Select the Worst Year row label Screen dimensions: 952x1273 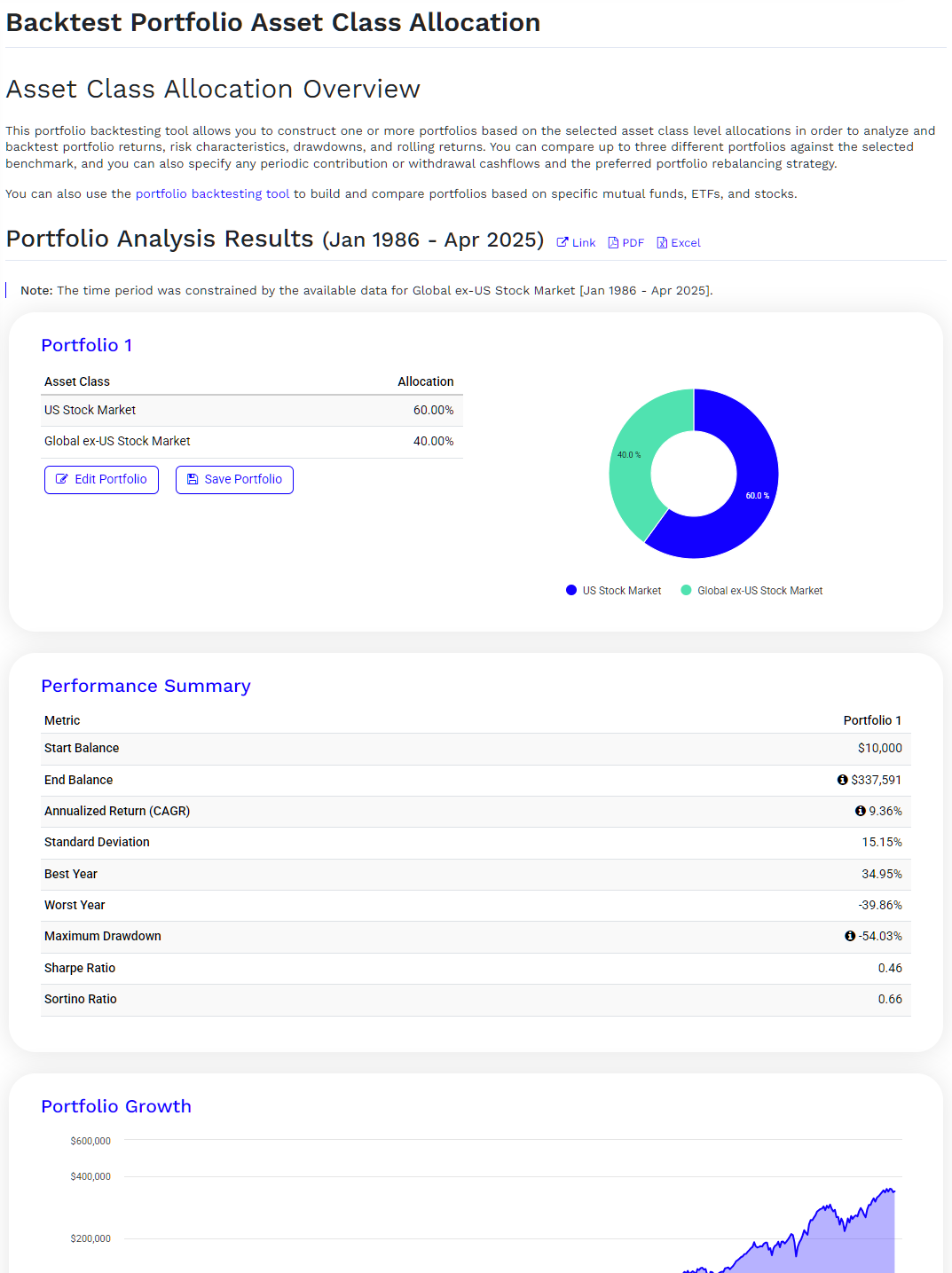coord(75,905)
